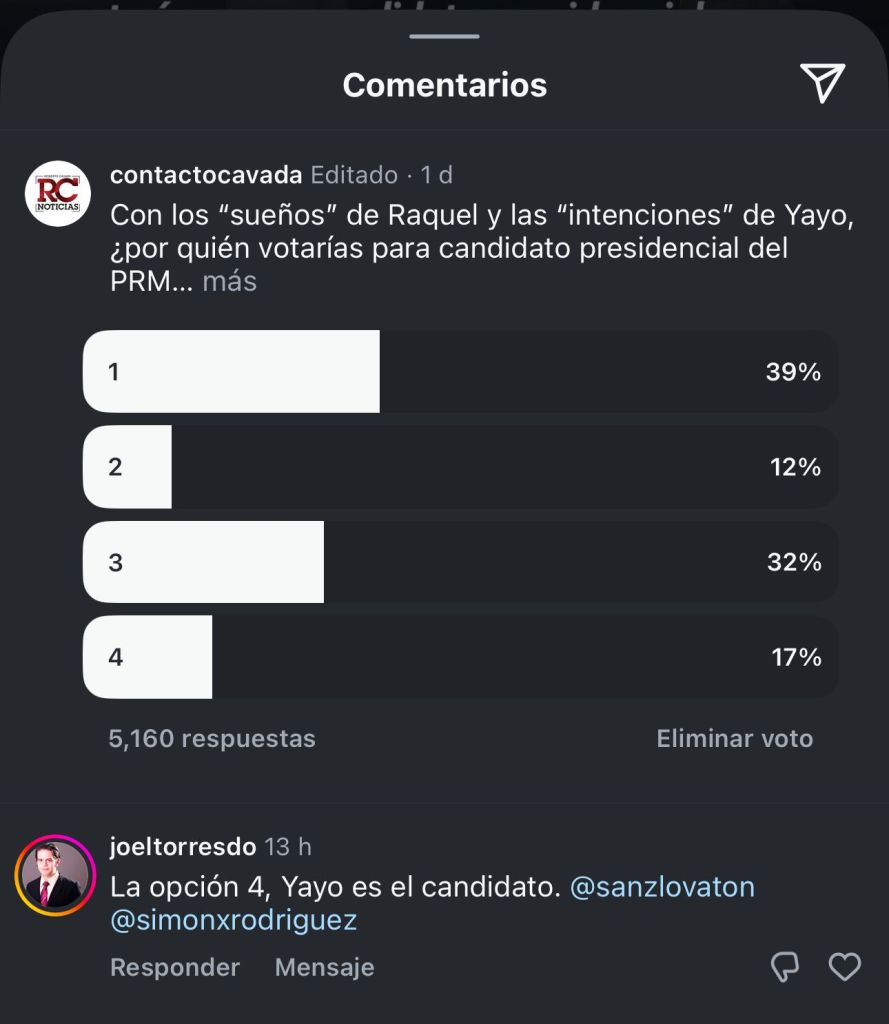Tap the share paper plane icon
The width and height of the screenshot is (889, 1024).
coord(822,83)
